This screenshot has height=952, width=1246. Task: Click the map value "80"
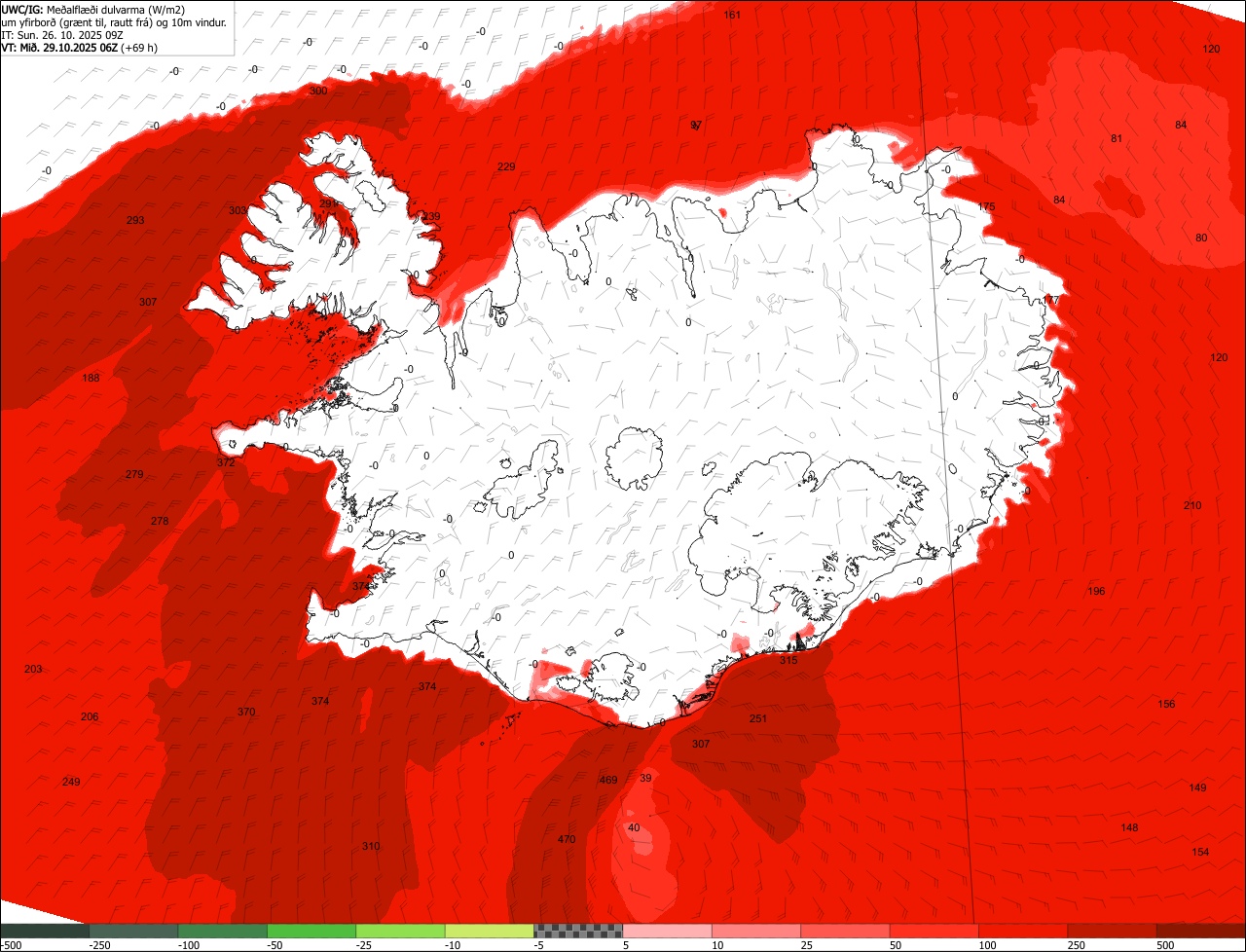[x=1201, y=238]
